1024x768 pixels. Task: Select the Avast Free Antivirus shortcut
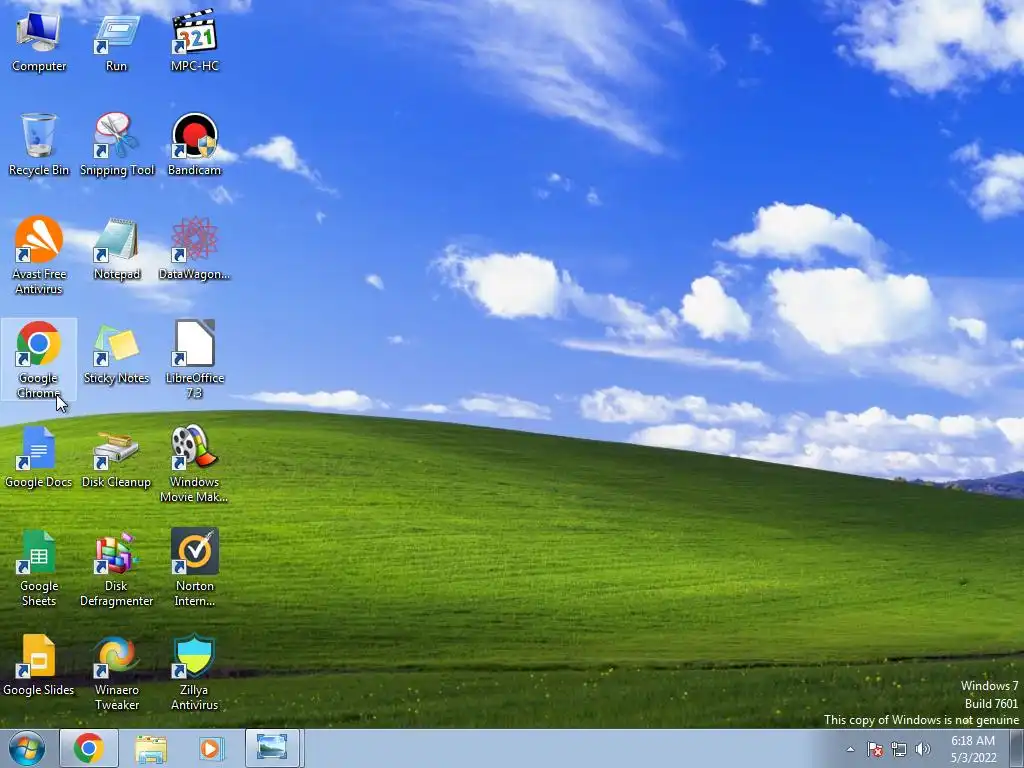(x=39, y=256)
